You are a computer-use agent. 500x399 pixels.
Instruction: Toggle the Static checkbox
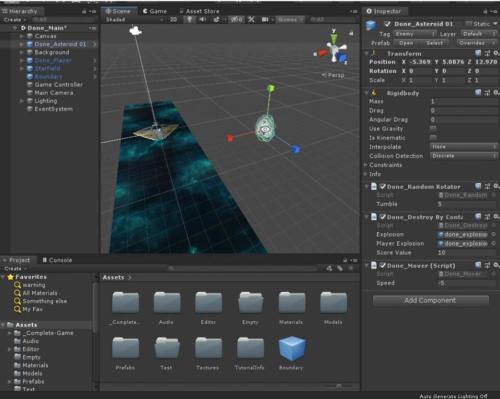point(469,24)
